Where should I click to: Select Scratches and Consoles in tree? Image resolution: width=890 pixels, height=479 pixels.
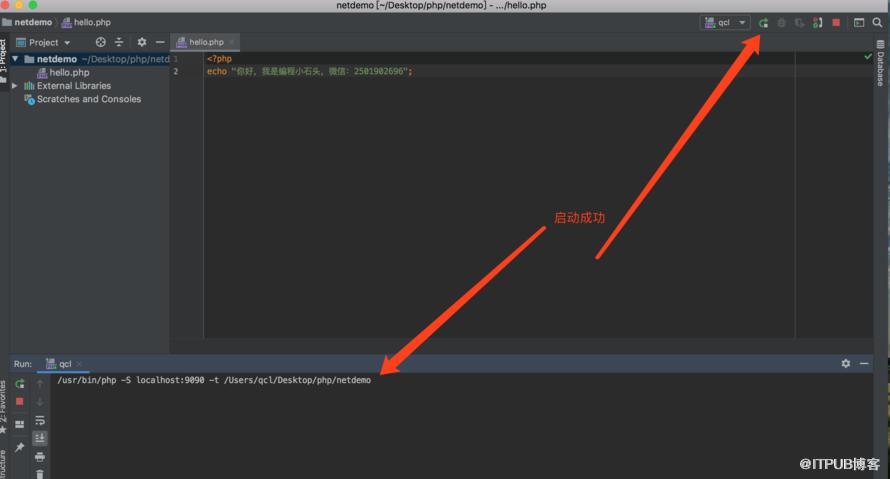coord(82,99)
